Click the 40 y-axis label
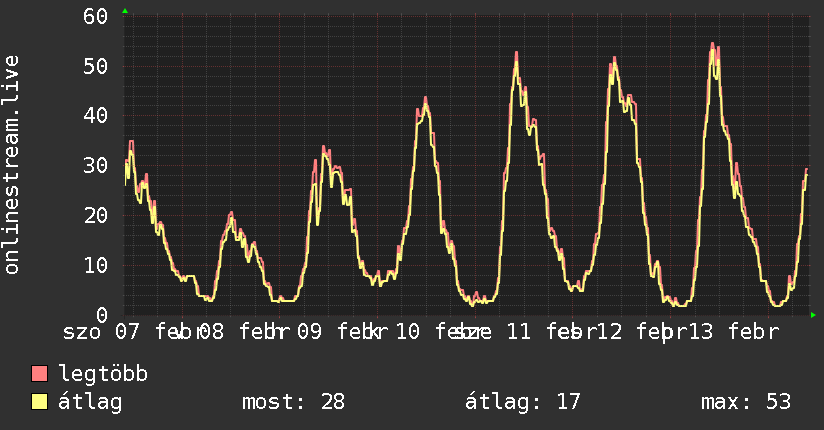Viewport: 824px width, 430px height. click(96, 116)
